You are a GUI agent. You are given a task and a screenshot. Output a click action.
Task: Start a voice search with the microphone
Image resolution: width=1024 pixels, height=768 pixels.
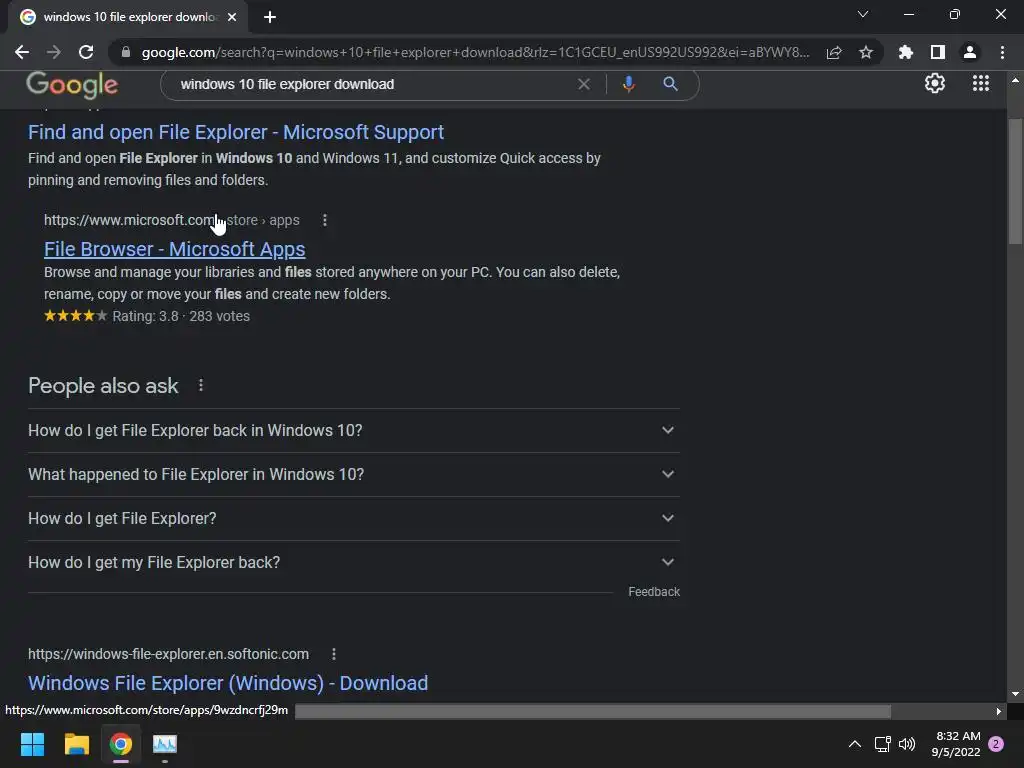(628, 84)
